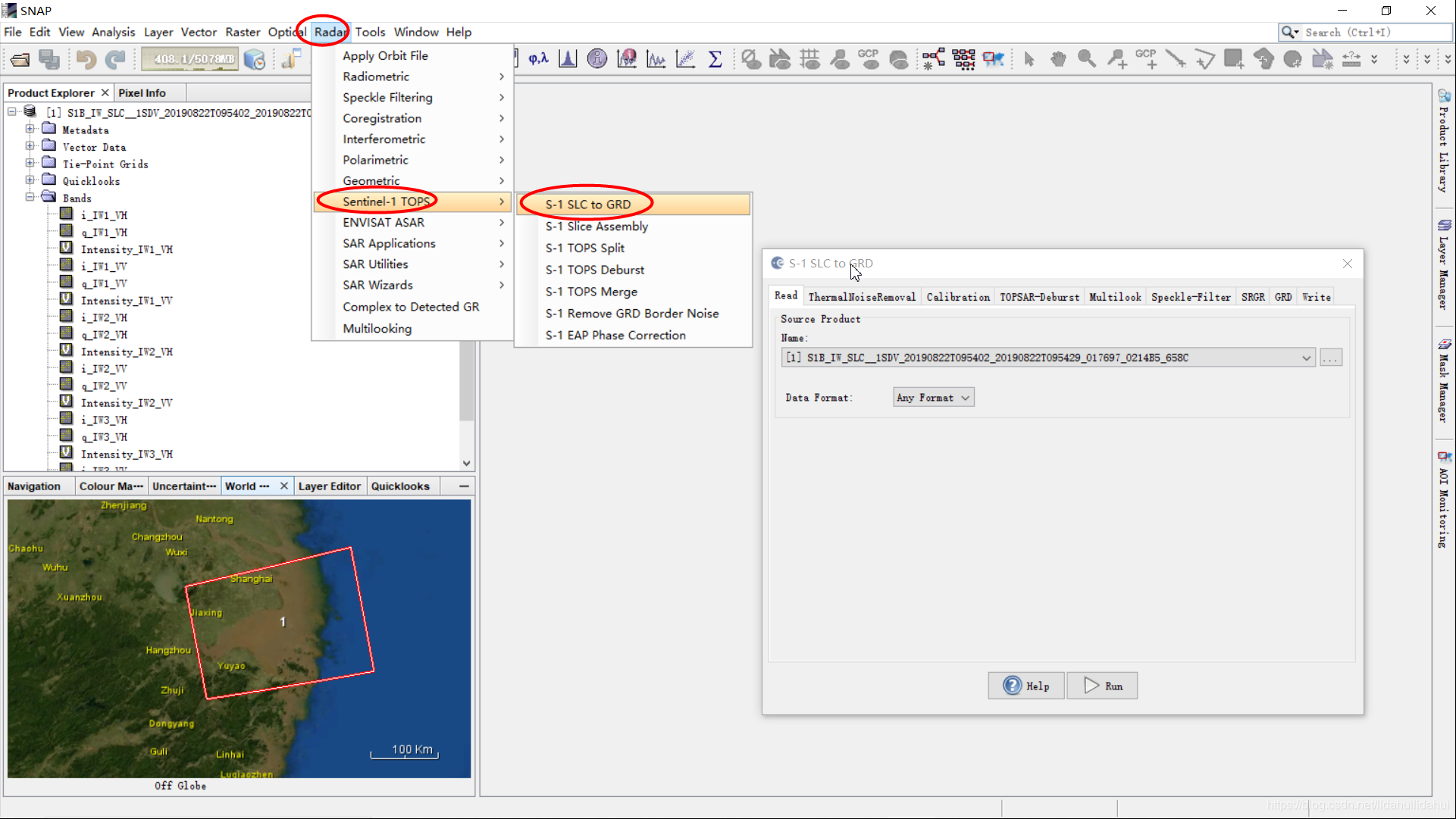The height and width of the screenshot is (819, 1456).
Task: Open the Profile Plot icon
Action: (x=656, y=59)
